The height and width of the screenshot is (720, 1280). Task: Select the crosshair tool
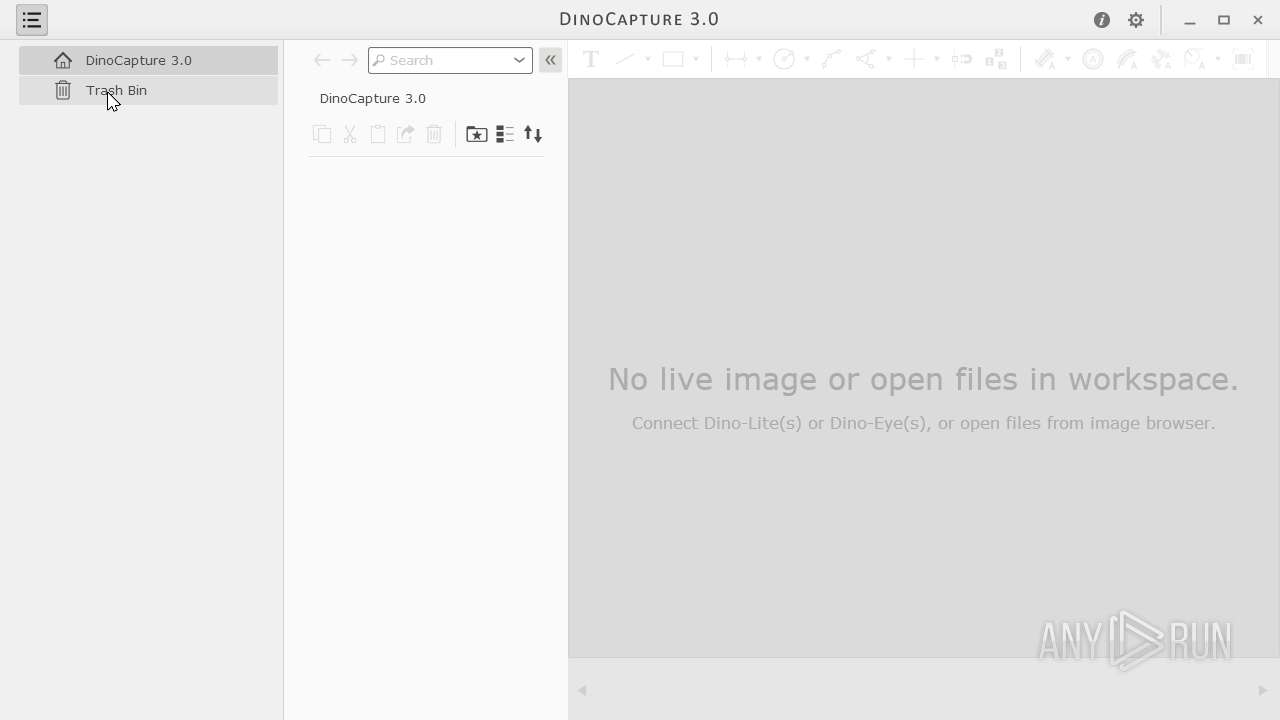coord(913,59)
